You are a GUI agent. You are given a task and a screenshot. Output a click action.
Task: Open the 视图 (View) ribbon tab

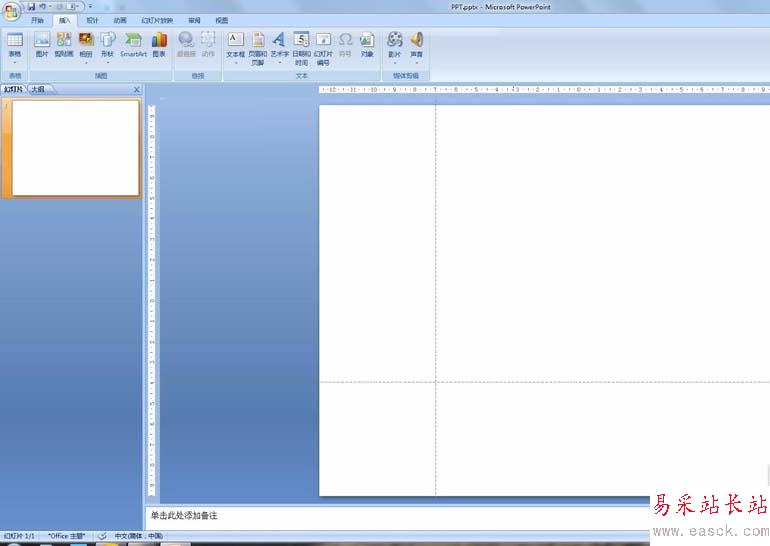221,21
